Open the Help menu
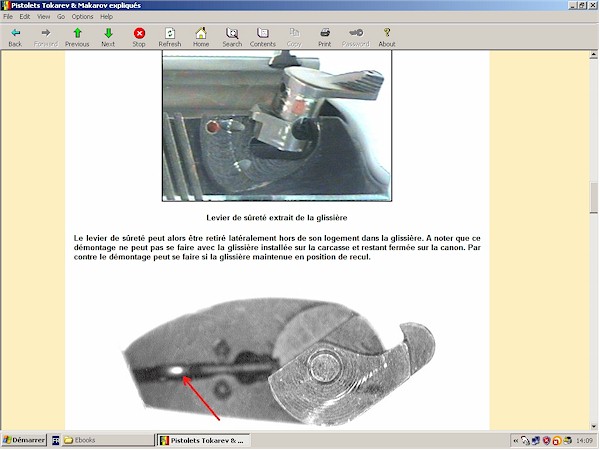The height and width of the screenshot is (450, 600). (x=106, y=16)
